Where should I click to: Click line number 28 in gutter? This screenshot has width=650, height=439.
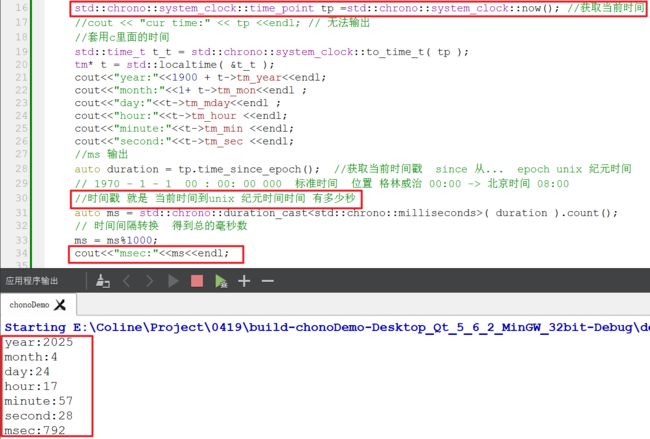tap(22, 169)
